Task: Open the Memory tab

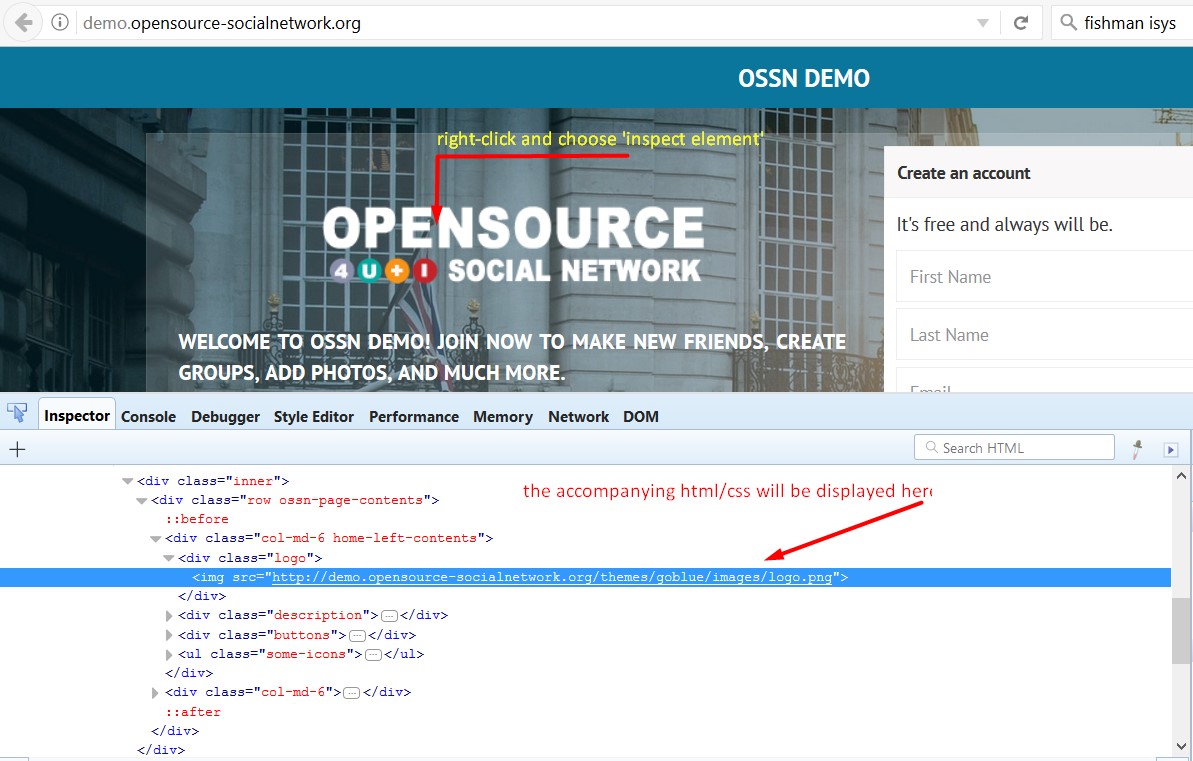Action: click(x=503, y=416)
